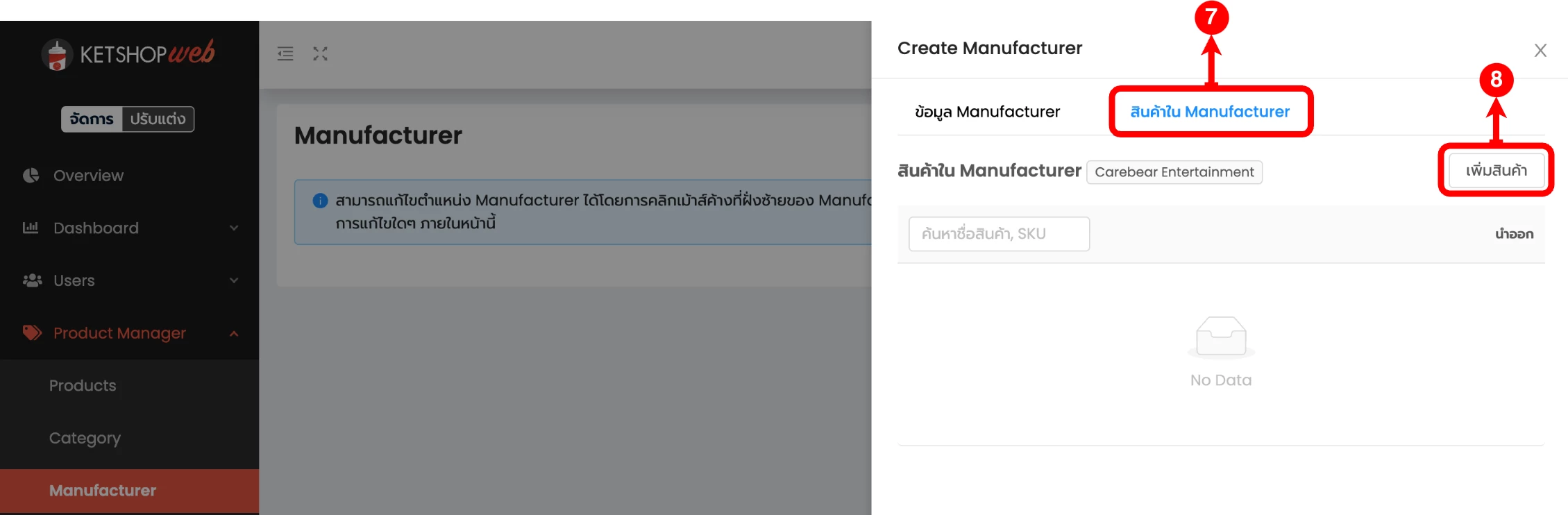Switch to จัดการ mode
This screenshot has width=1568, height=515.
pyautogui.click(x=92, y=119)
